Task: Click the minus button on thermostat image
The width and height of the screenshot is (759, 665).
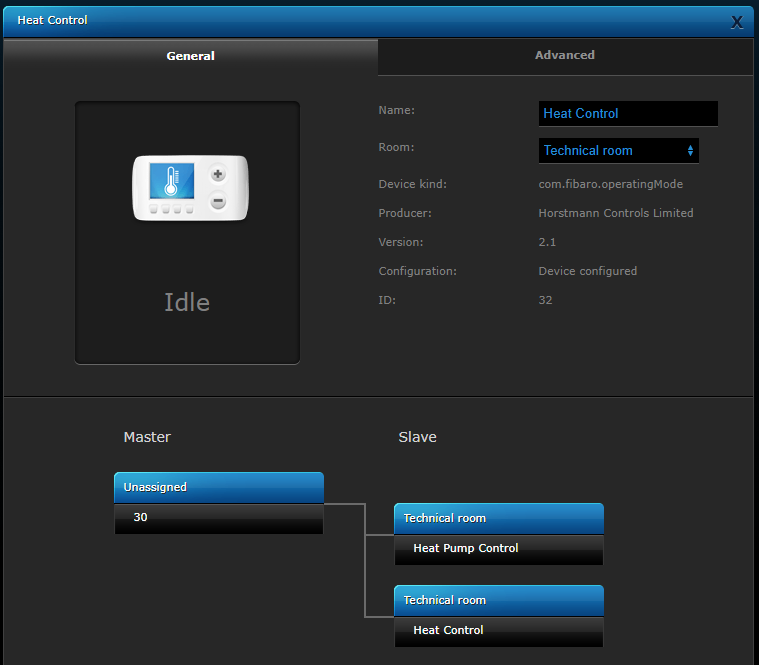Action: coord(218,201)
